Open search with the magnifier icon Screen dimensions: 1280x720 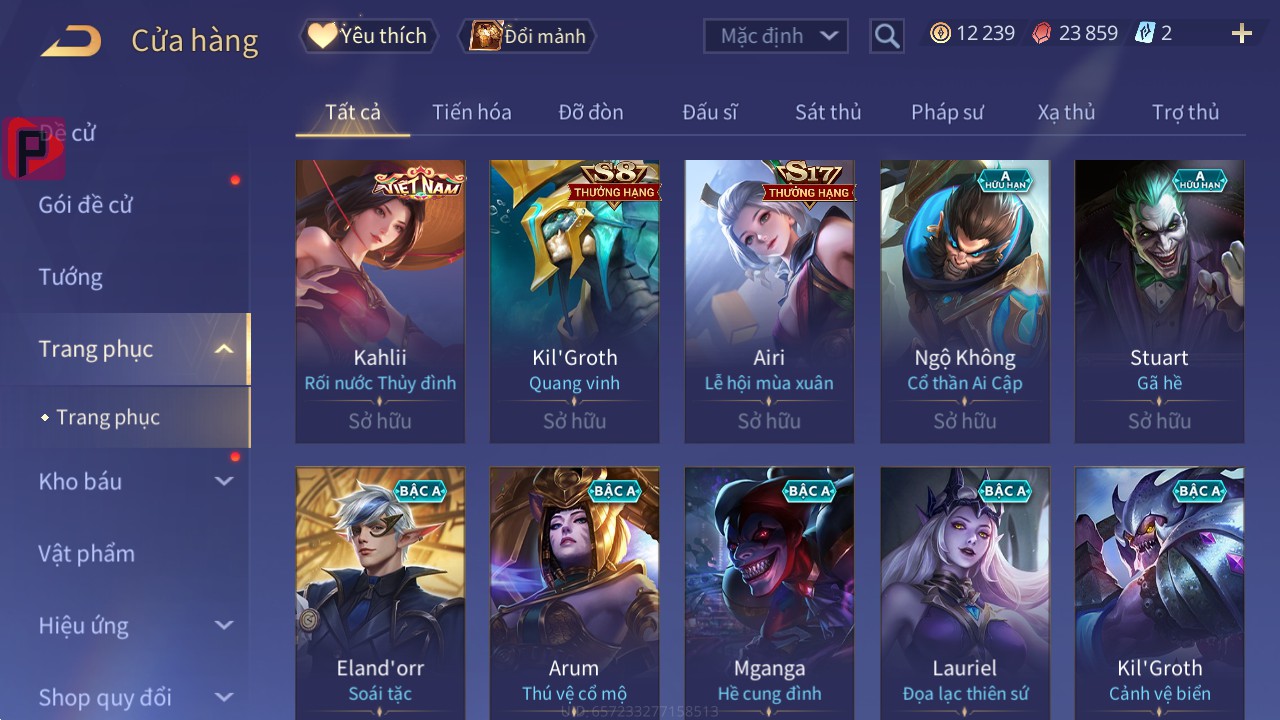point(887,36)
